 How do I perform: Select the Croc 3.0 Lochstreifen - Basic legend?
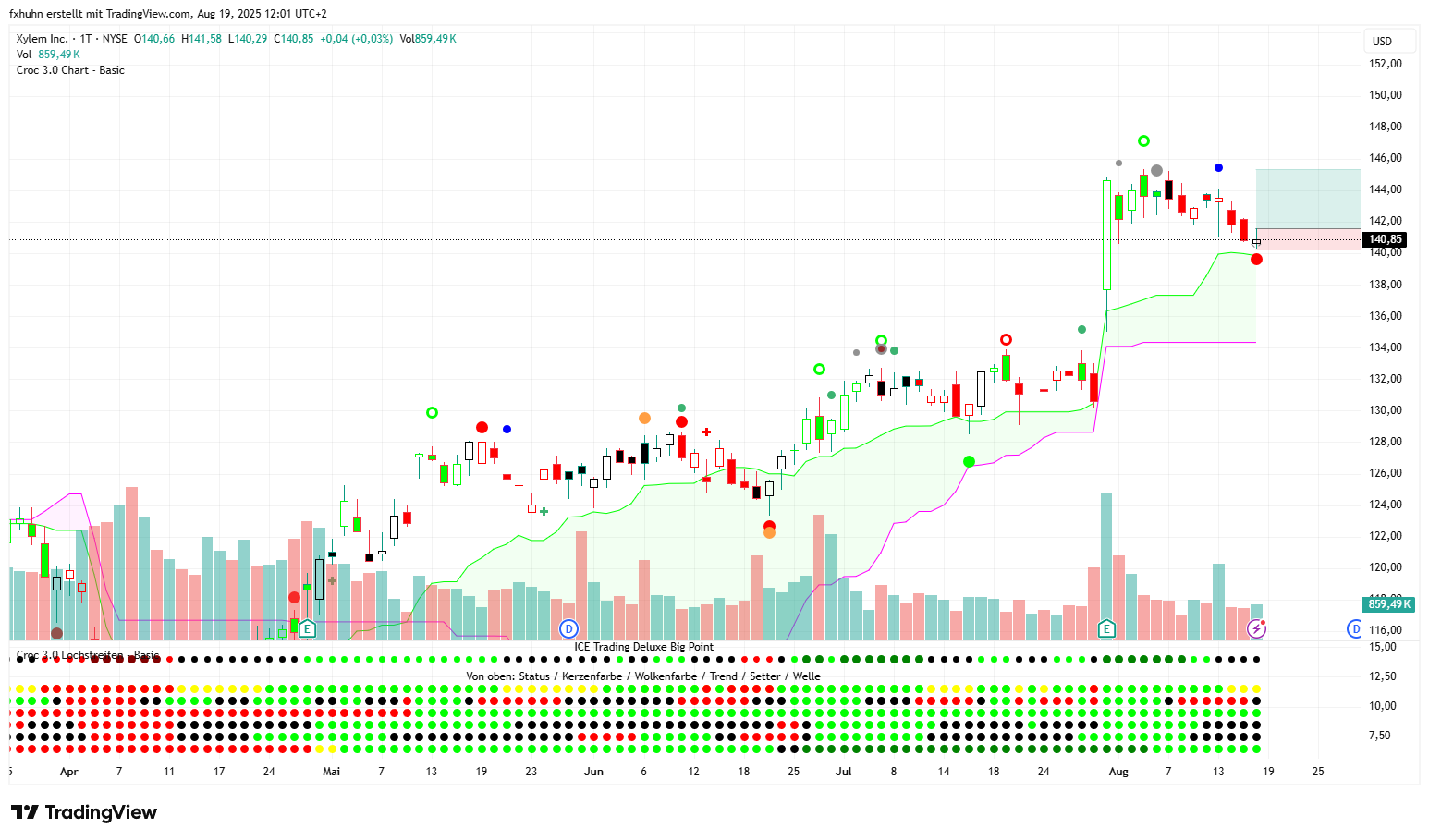click(88, 656)
